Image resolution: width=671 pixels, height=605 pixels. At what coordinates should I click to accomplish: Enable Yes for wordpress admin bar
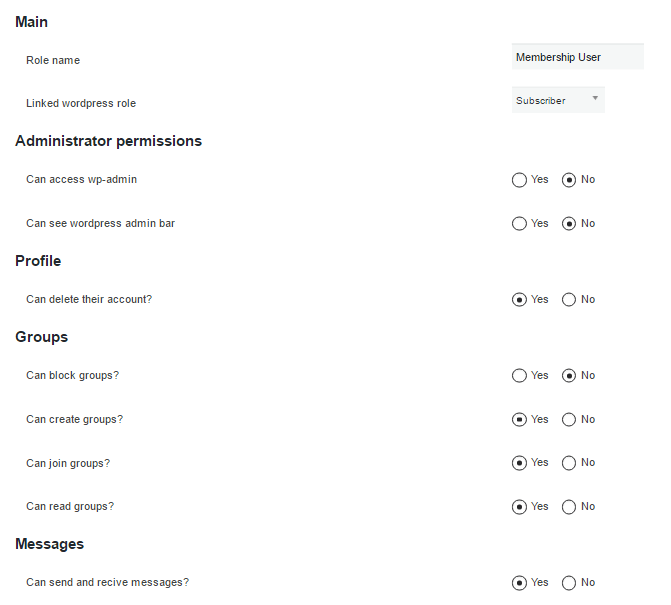click(x=519, y=224)
